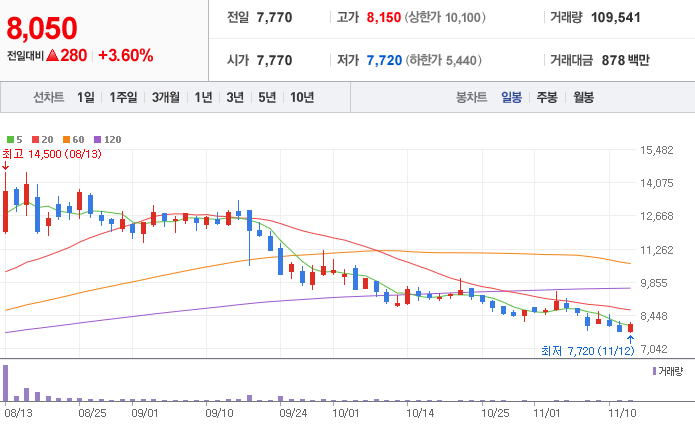Click the 10/01 date axis label
Image resolution: width=695 pixels, height=433 pixels.
(x=346, y=413)
